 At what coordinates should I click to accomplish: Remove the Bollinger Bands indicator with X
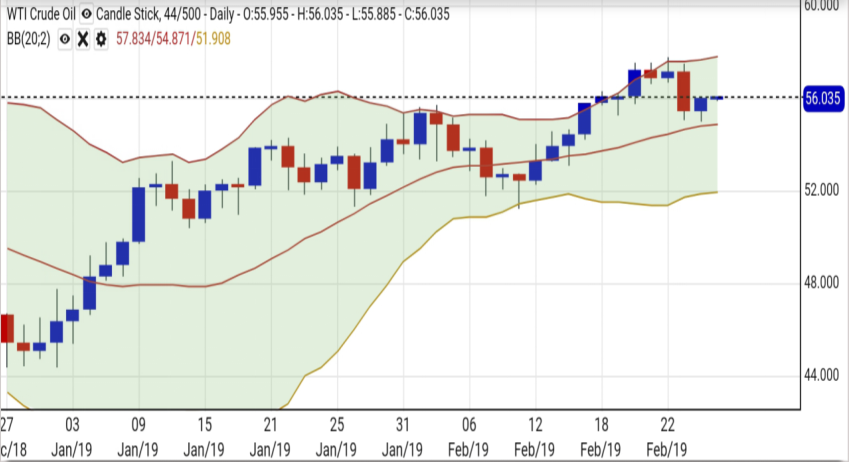coord(83,39)
